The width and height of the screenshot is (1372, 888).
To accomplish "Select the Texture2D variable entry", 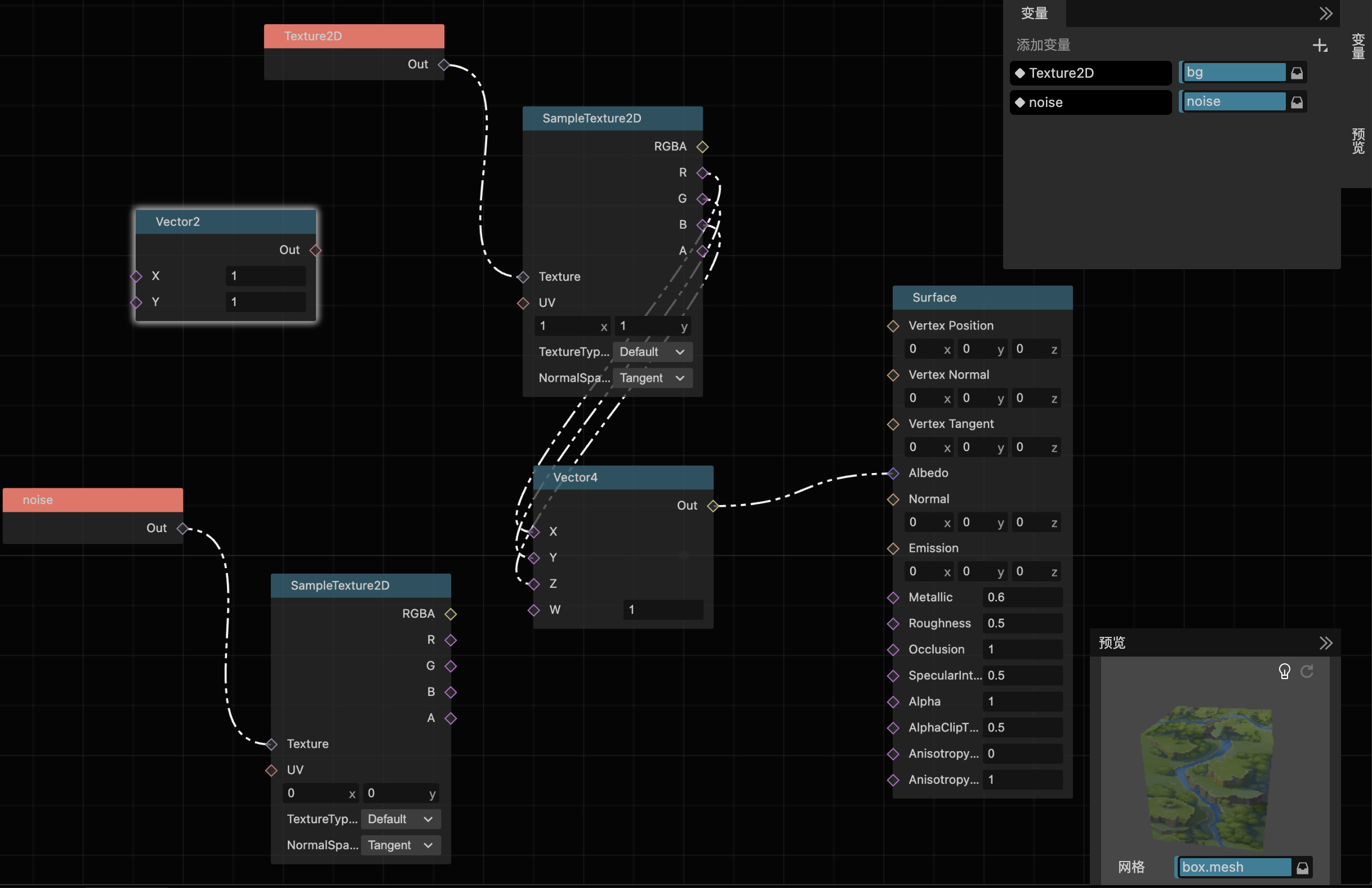I will pyautogui.click(x=1090, y=73).
